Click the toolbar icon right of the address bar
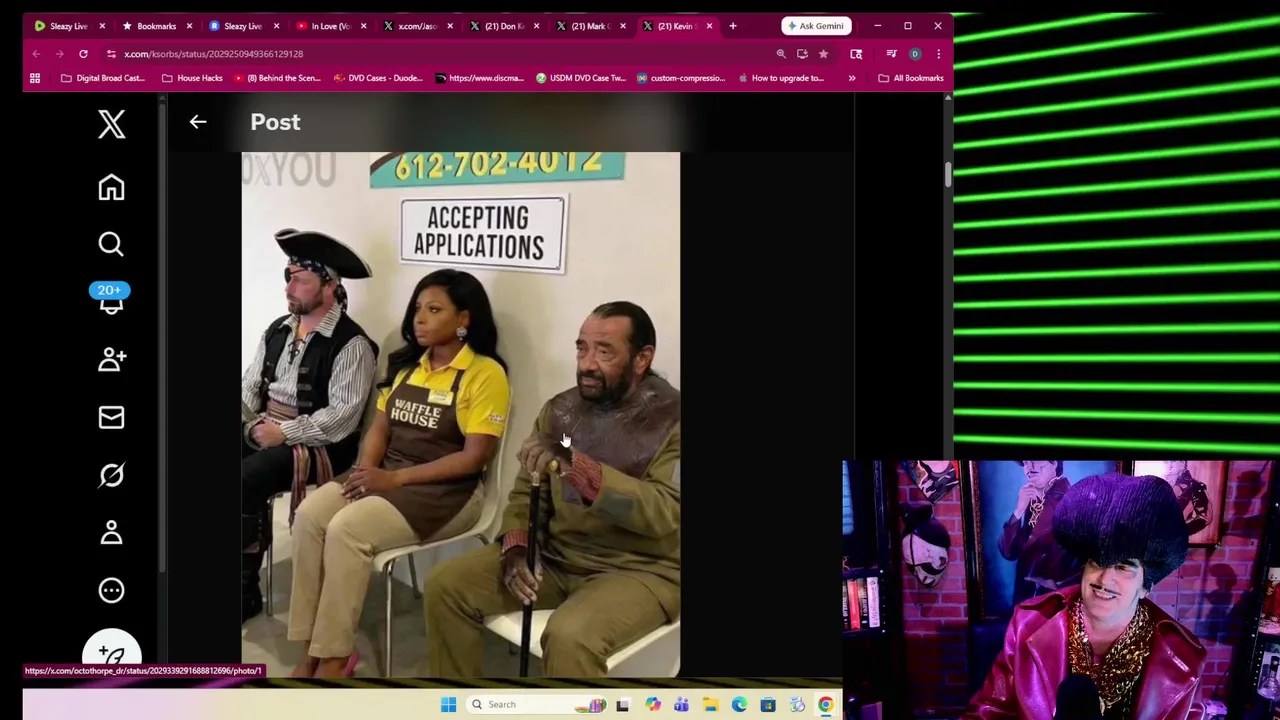 (856, 54)
